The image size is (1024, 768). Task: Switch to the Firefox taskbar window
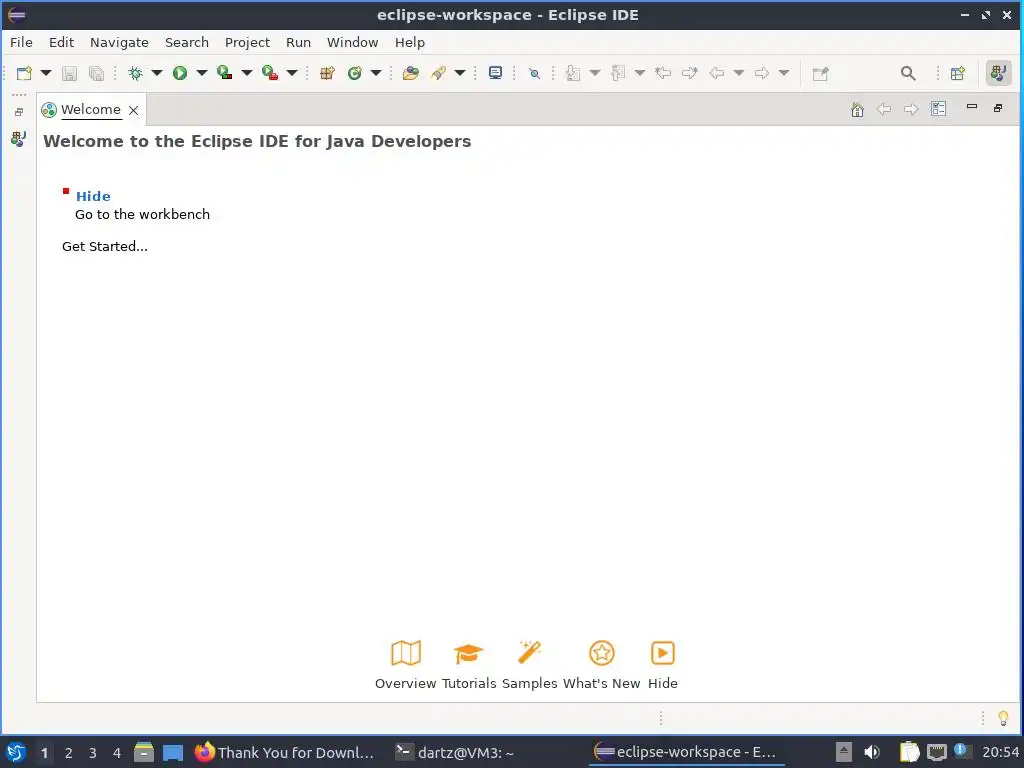click(x=284, y=752)
